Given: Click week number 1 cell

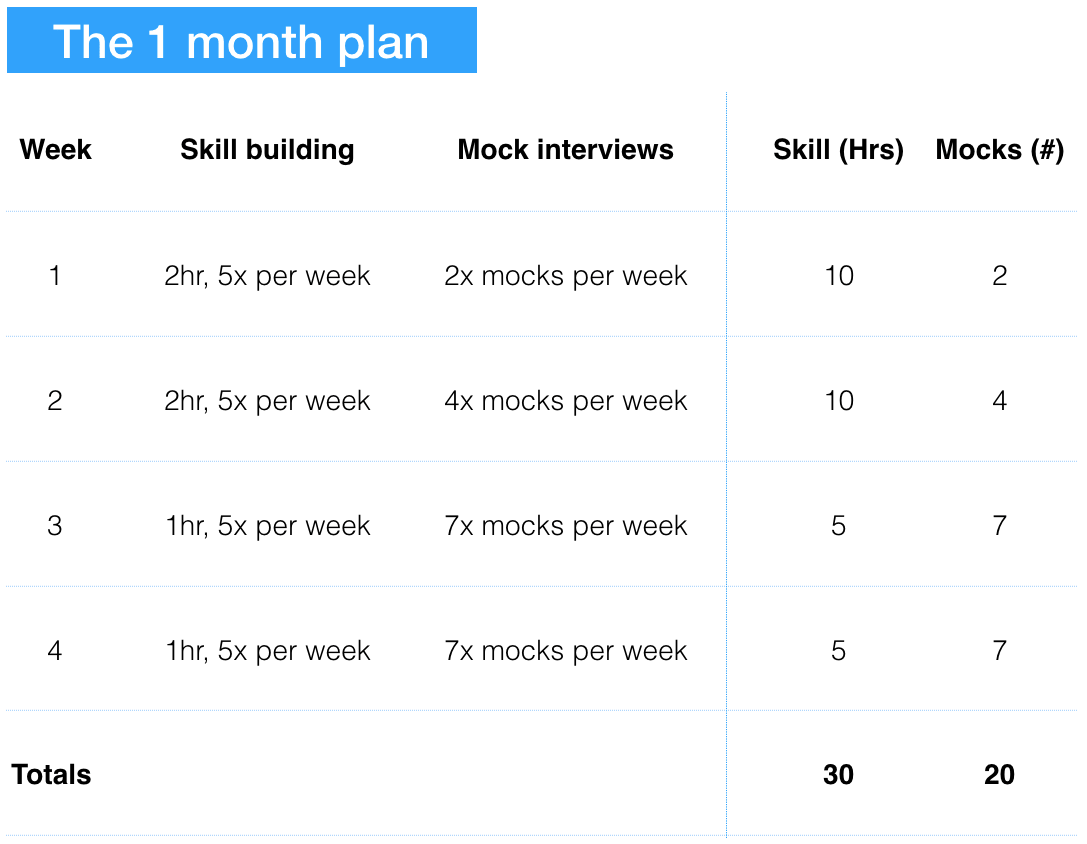Looking at the screenshot, I should (x=55, y=276).
